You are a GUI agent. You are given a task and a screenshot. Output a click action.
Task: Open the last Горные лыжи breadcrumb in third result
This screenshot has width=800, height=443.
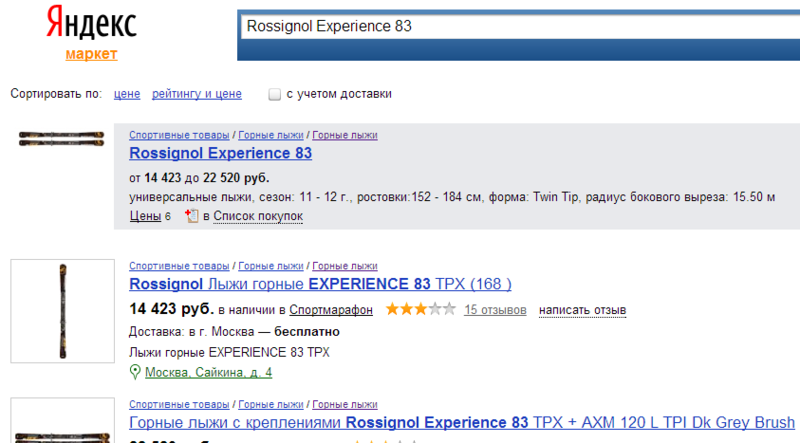345,404
